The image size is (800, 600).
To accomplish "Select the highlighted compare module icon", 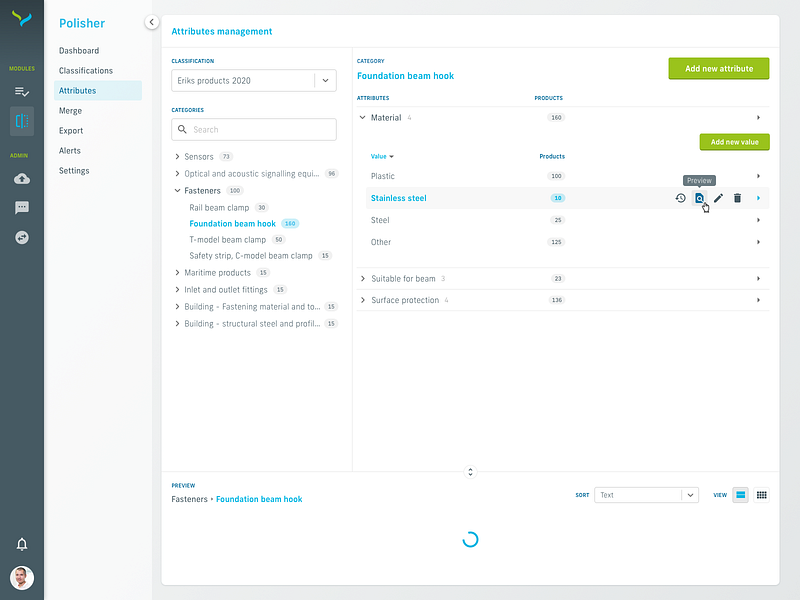I will (x=22, y=121).
